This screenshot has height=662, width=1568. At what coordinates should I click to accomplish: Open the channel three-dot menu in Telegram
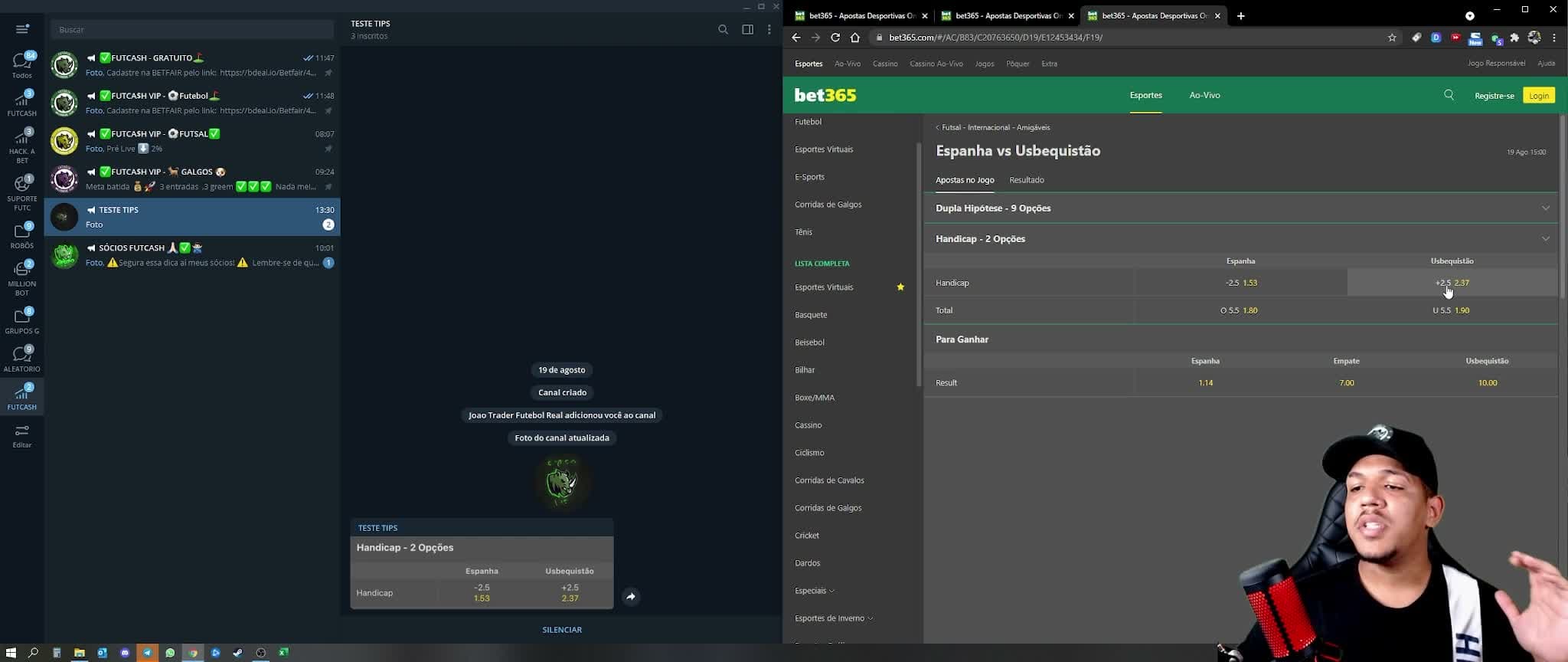(769, 29)
